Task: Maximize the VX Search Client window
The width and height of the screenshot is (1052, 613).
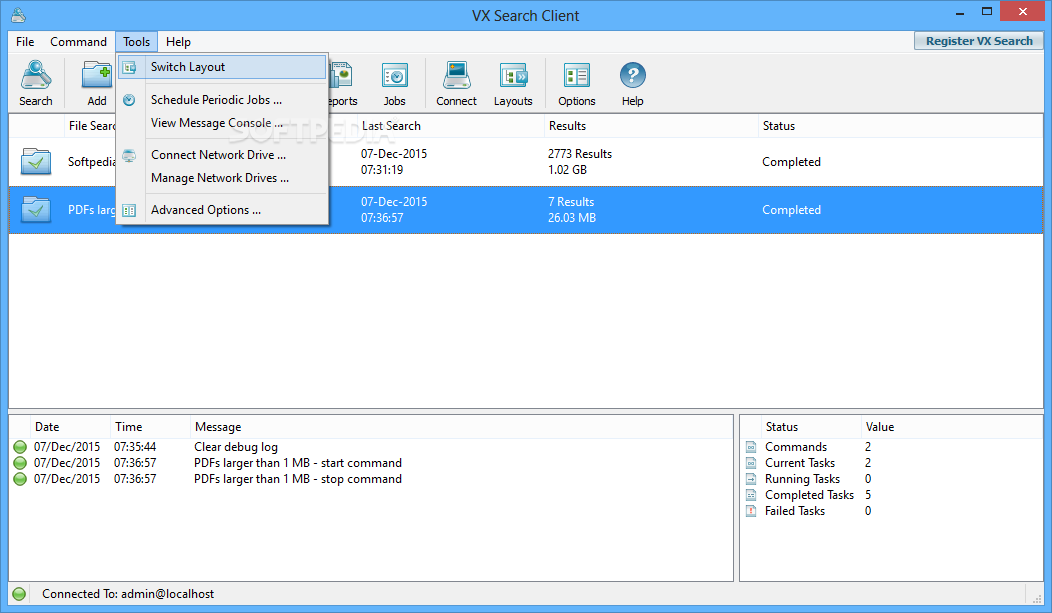Action: point(986,11)
